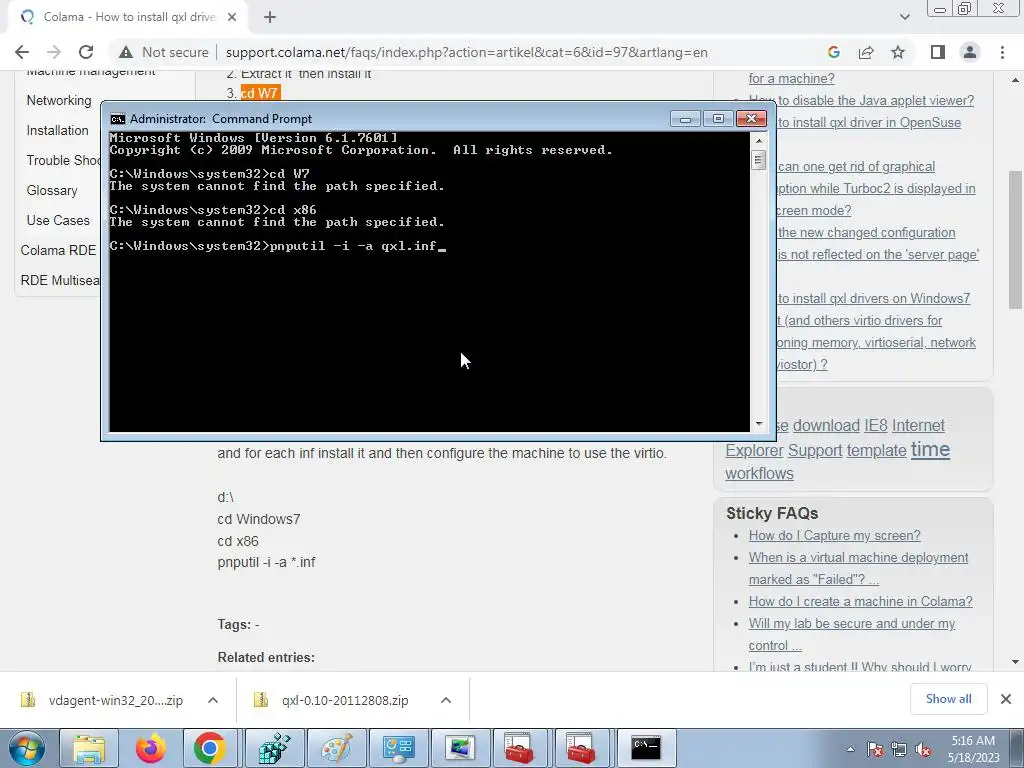Viewport: 1024px width, 768px height.
Task: Click network status tray icon
Action: (899, 750)
